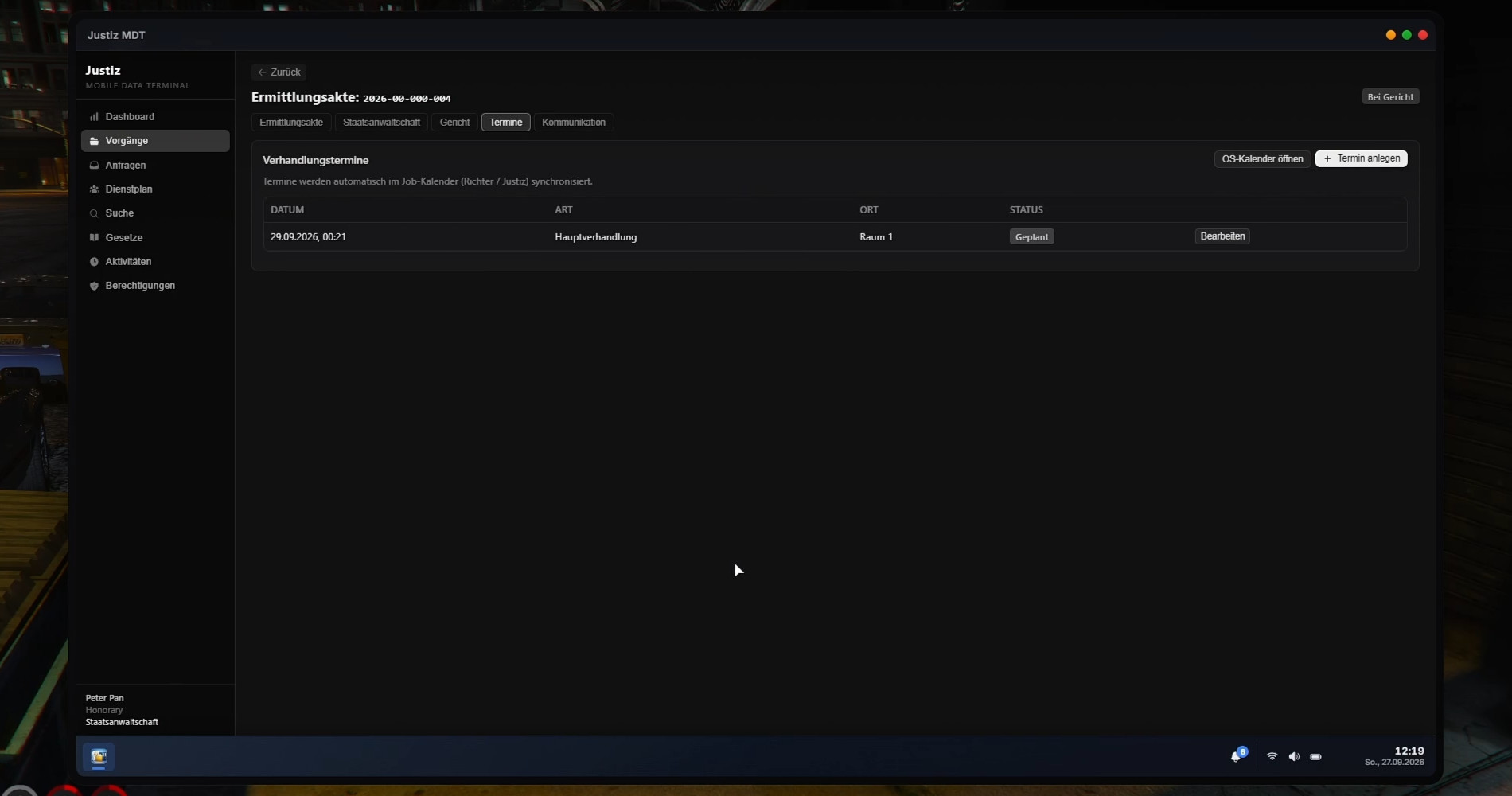Image resolution: width=1512 pixels, height=796 pixels.
Task: Open Dienstplan in sidebar
Action: pos(155,189)
